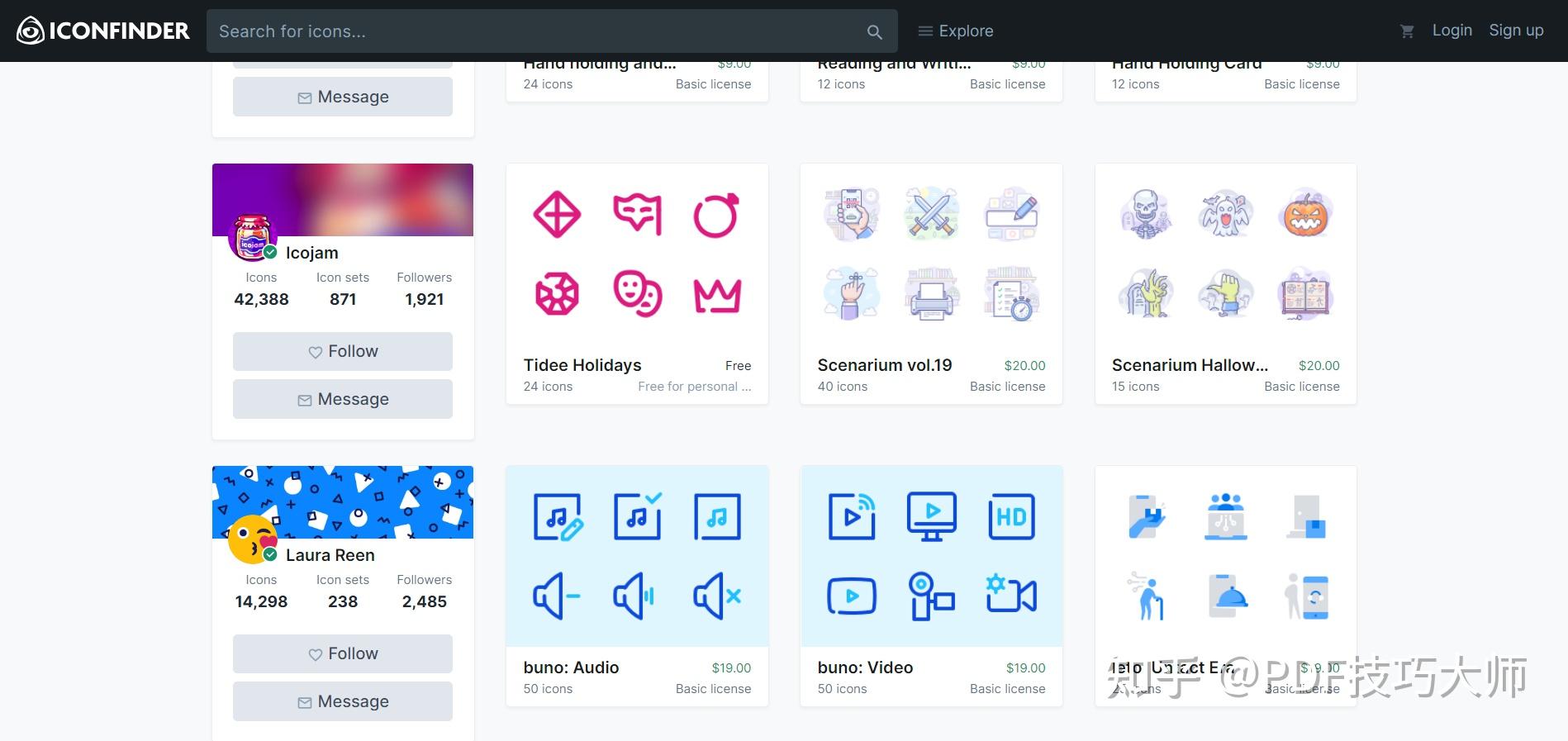
Task: Click the spell book icon in Scenarium Halloween
Action: pos(1306,294)
